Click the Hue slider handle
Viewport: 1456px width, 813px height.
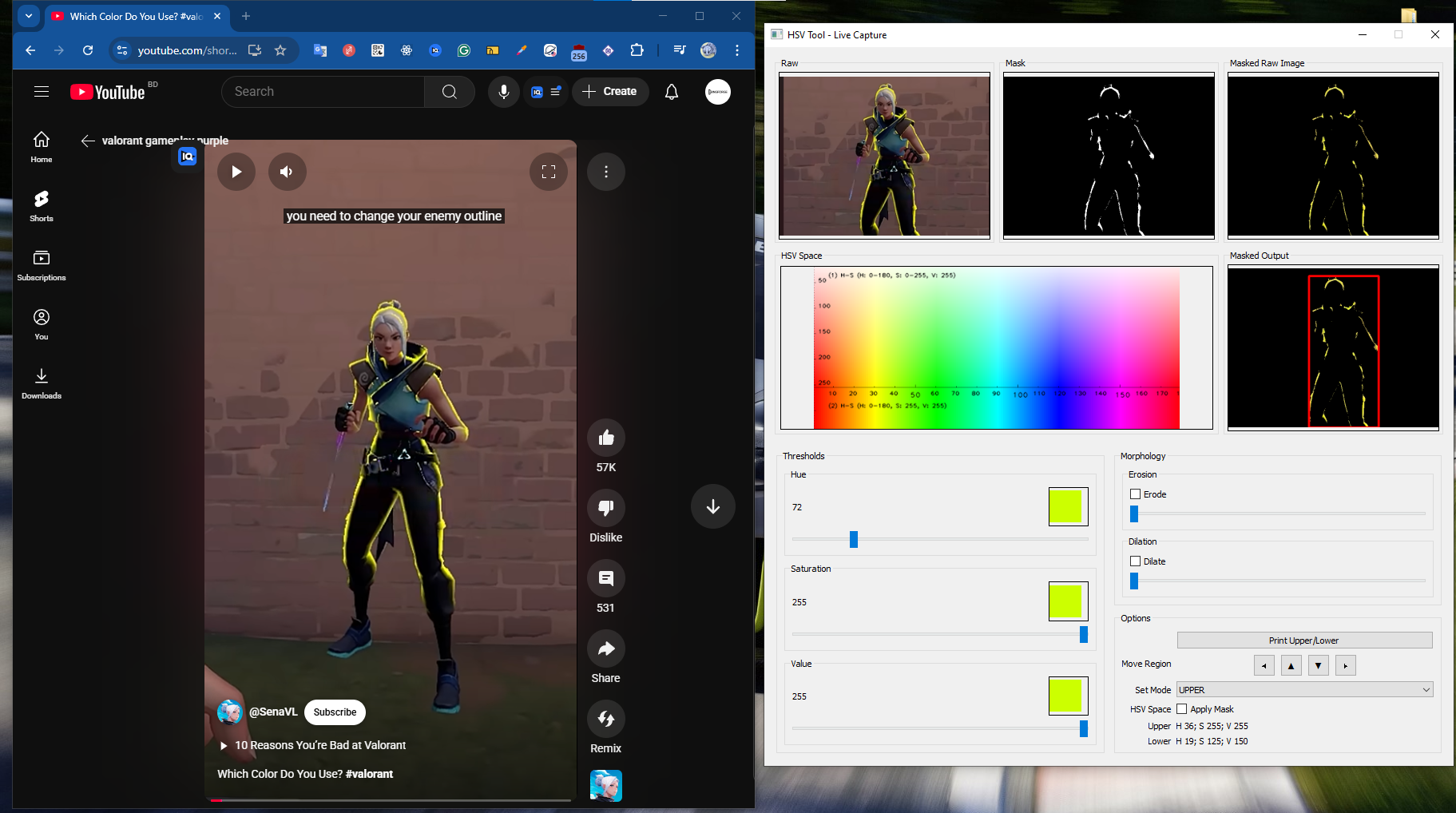854,539
